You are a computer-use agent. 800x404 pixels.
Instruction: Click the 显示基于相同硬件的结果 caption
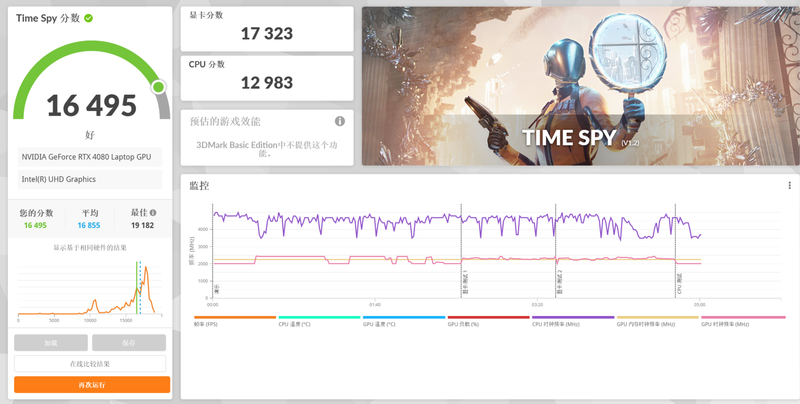tap(90, 248)
